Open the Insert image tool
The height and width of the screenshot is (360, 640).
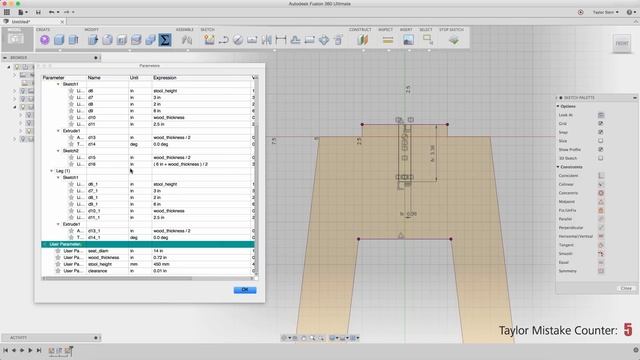pyautogui.click(x=408, y=40)
